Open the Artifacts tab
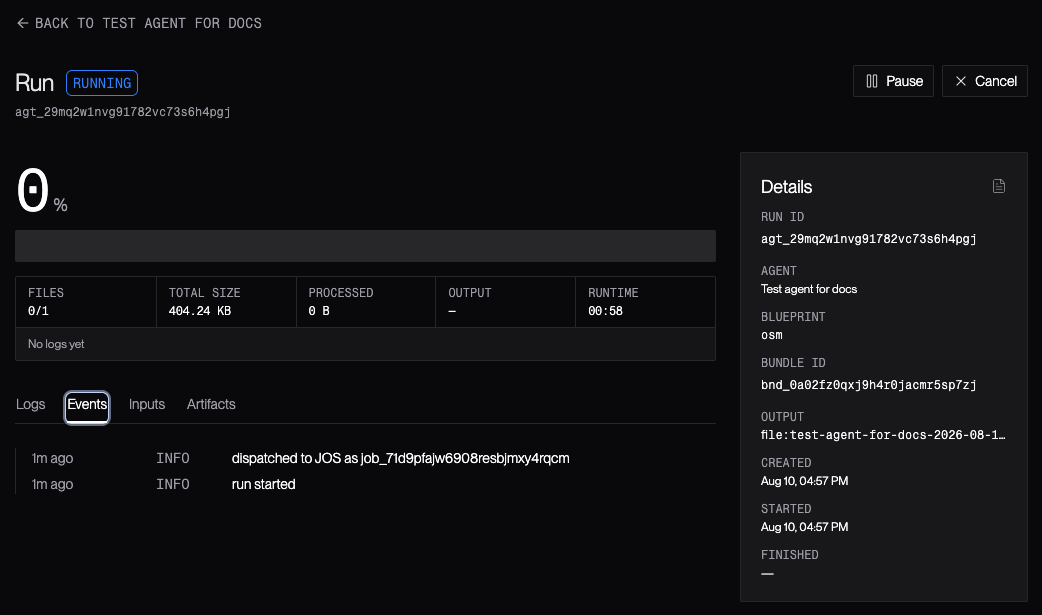The height and width of the screenshot is (615, 1042). [211, 404]
